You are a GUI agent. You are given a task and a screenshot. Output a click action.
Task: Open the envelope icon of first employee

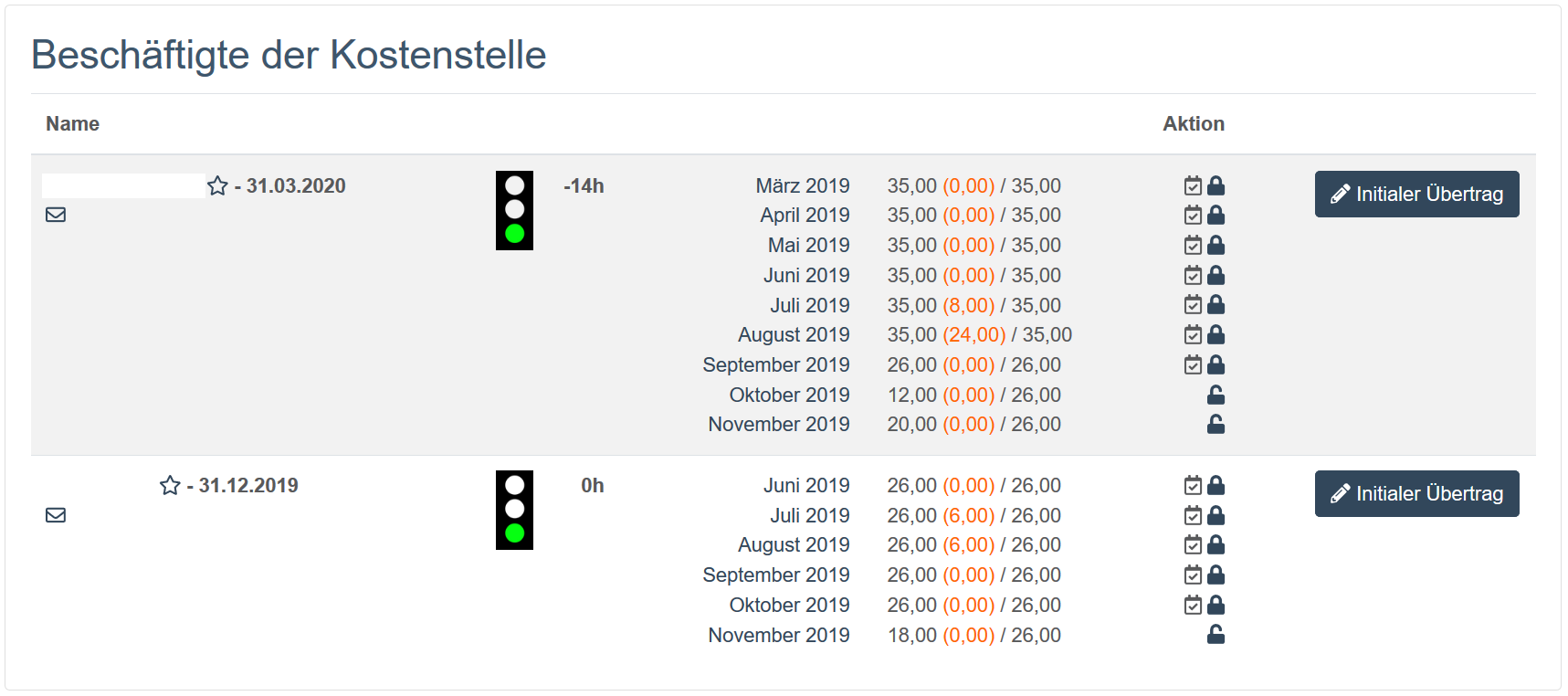pyautogui.click(x=56, y=215)
